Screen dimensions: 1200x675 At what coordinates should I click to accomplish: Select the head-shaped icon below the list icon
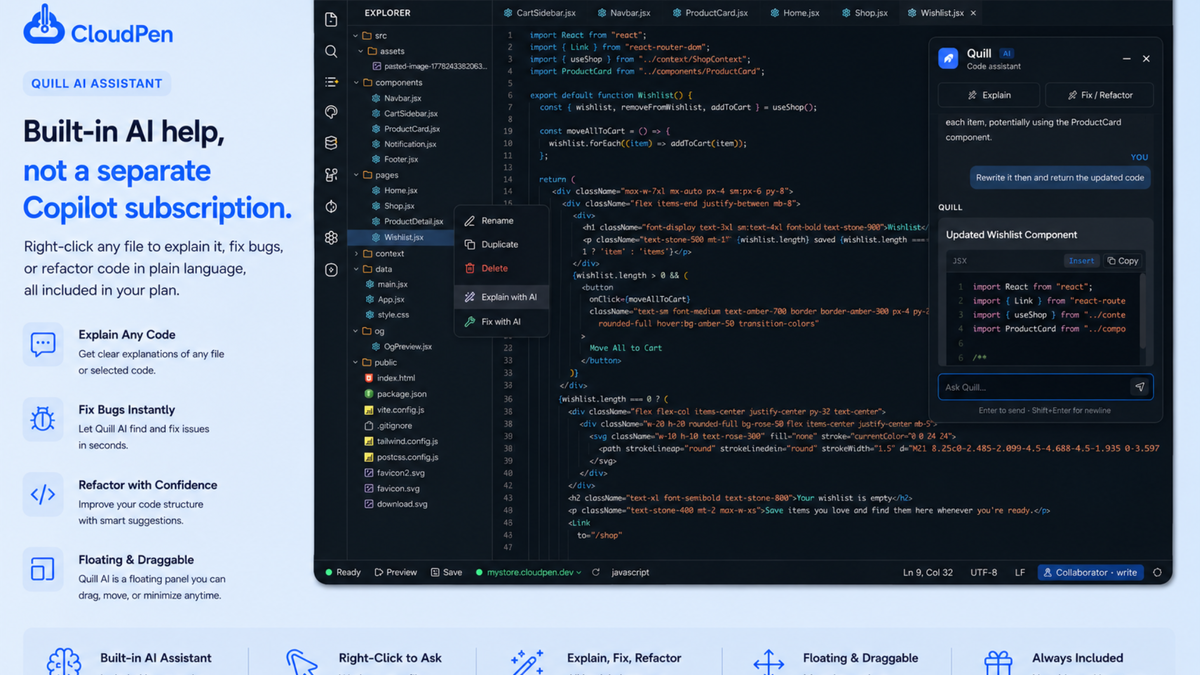click(331, 112)
